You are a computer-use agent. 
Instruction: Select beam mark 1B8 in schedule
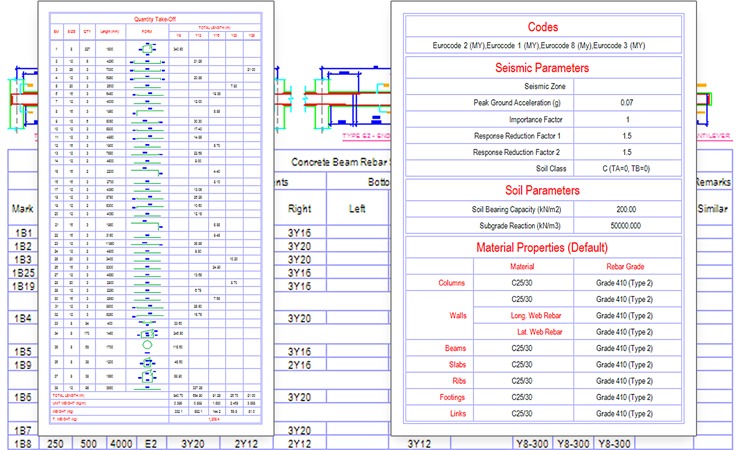tap(23, 444)
